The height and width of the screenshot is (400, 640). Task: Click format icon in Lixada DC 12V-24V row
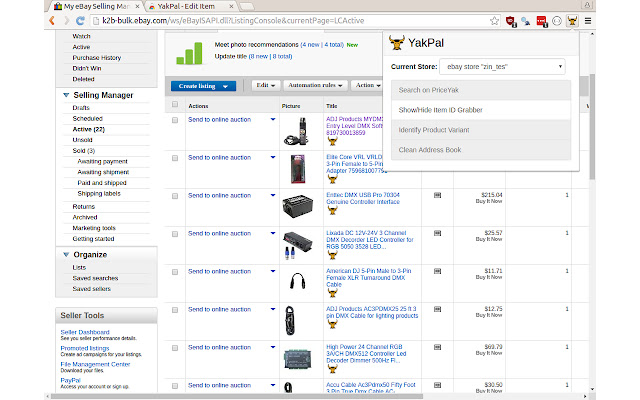pyautogui.click(x=437, y=233)
